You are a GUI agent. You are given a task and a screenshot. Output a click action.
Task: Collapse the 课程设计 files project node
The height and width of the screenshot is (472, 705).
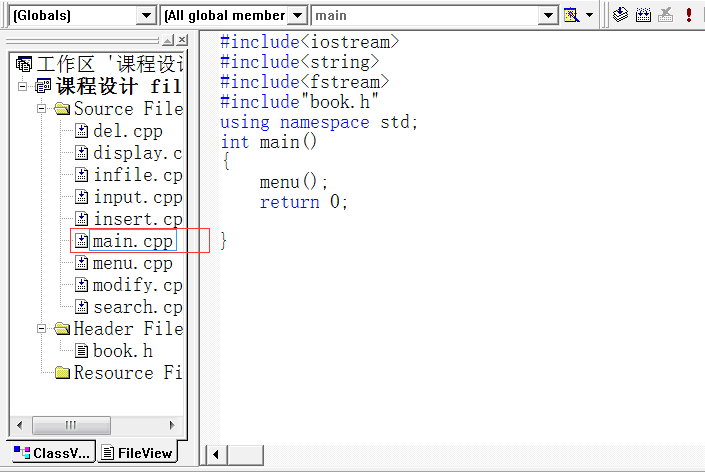tap(22, 86)
